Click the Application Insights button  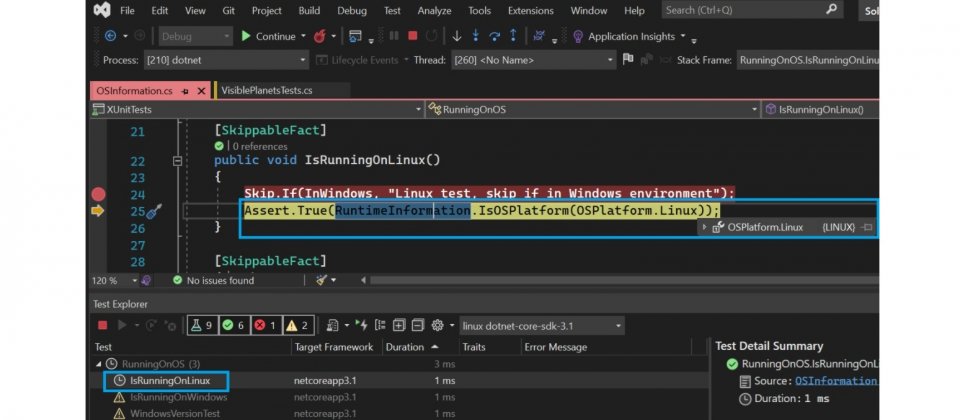(x=630, y=36)
